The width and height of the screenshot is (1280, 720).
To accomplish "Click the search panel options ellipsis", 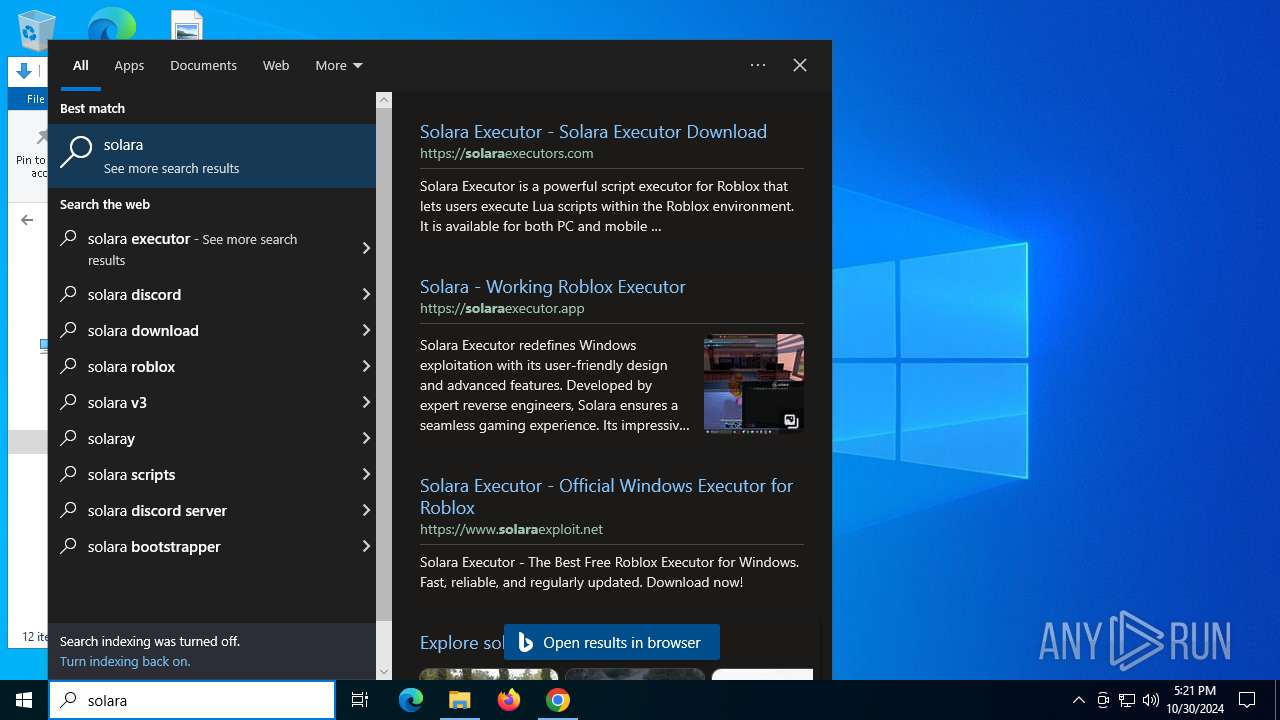I will (x=758, y=65).
